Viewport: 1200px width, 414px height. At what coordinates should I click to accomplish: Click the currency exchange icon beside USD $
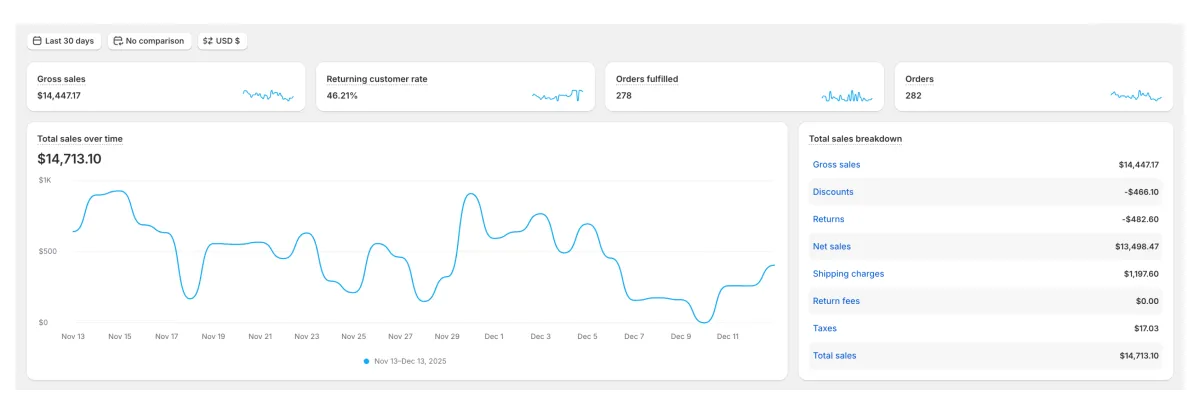point(208,41)
